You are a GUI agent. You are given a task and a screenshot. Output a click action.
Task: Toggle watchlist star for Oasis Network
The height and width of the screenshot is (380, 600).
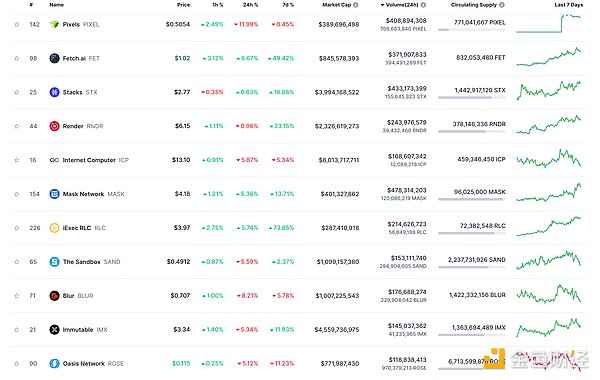tap(16, 364)
